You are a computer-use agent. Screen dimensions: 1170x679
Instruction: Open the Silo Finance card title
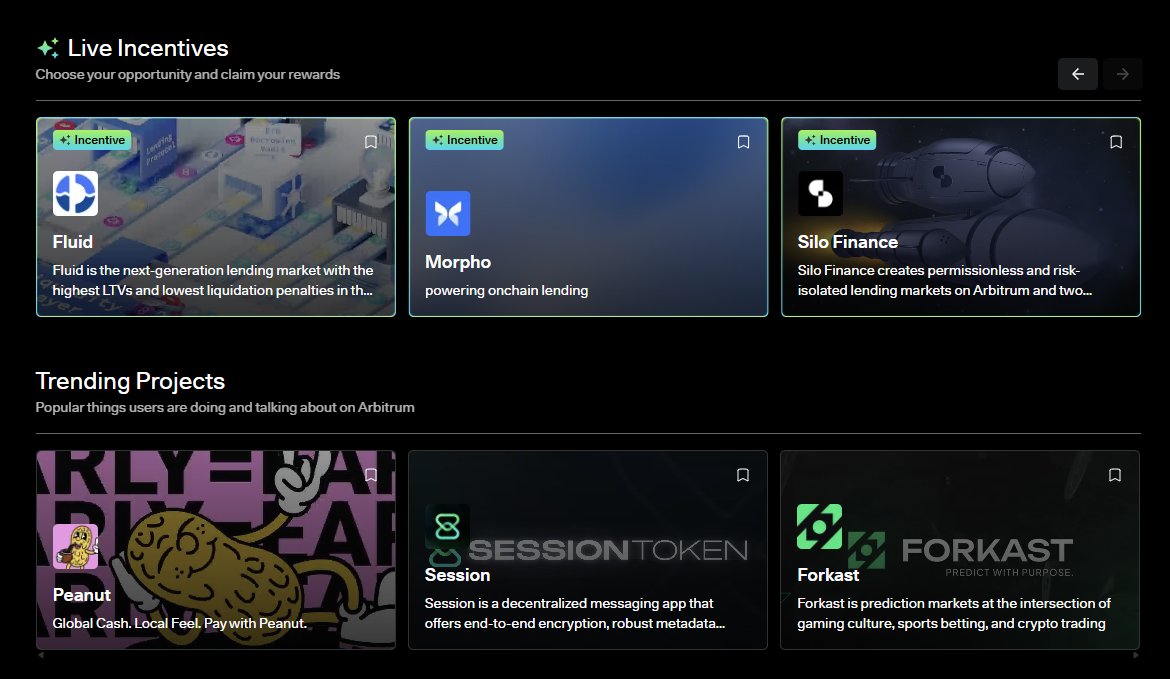tap(848, 242)
